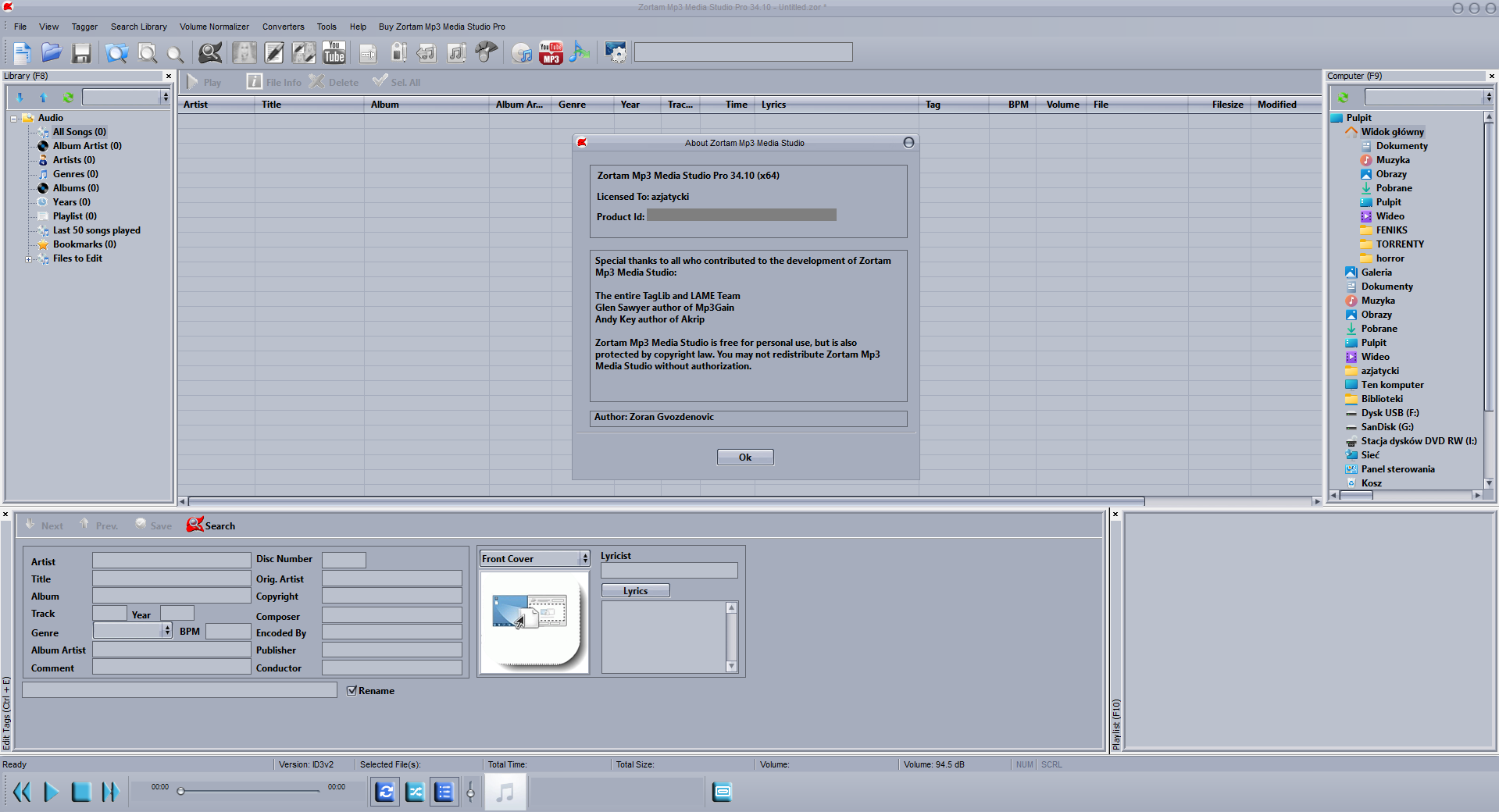Click the settings gear toolbar icon
1499x812 pixels.
(x=616, y=52)
